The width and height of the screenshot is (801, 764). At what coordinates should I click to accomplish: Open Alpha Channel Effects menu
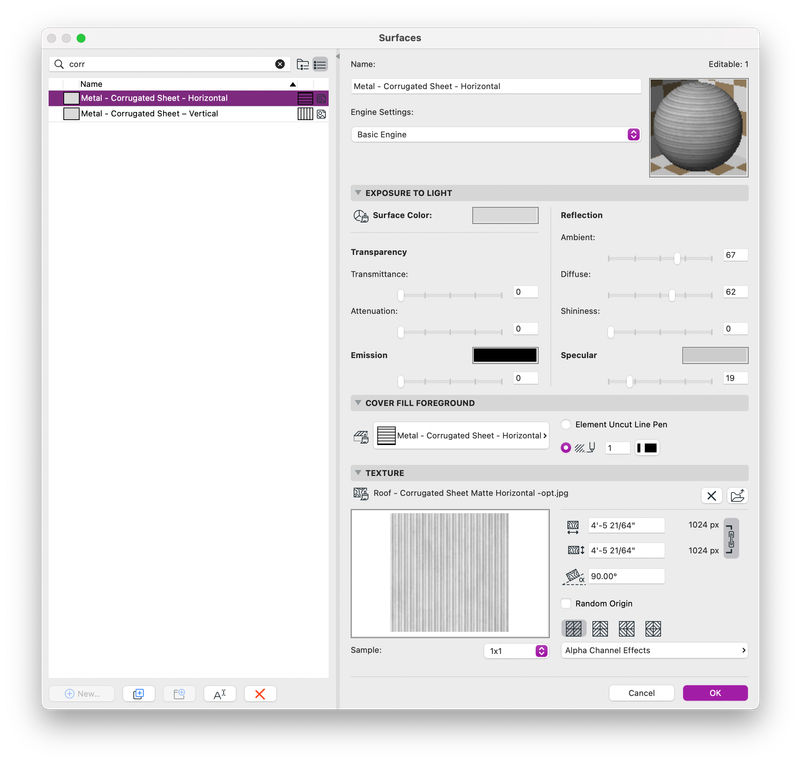coord(654,651)
